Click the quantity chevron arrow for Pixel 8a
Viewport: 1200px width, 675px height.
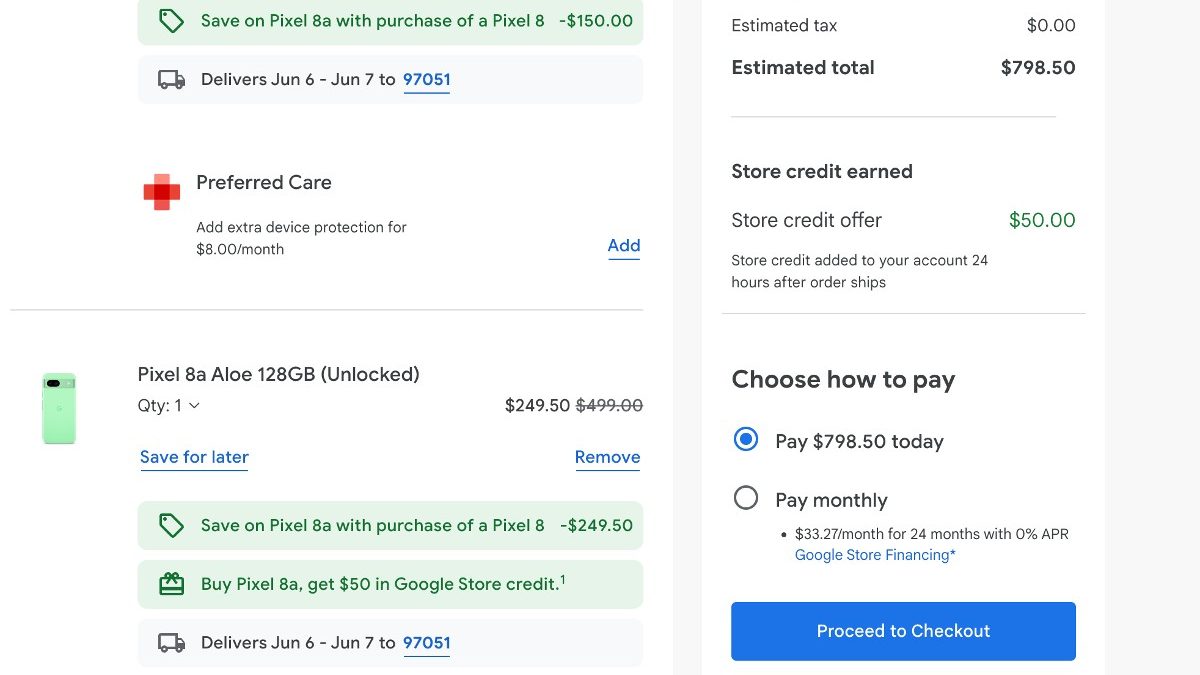[194, 406]
